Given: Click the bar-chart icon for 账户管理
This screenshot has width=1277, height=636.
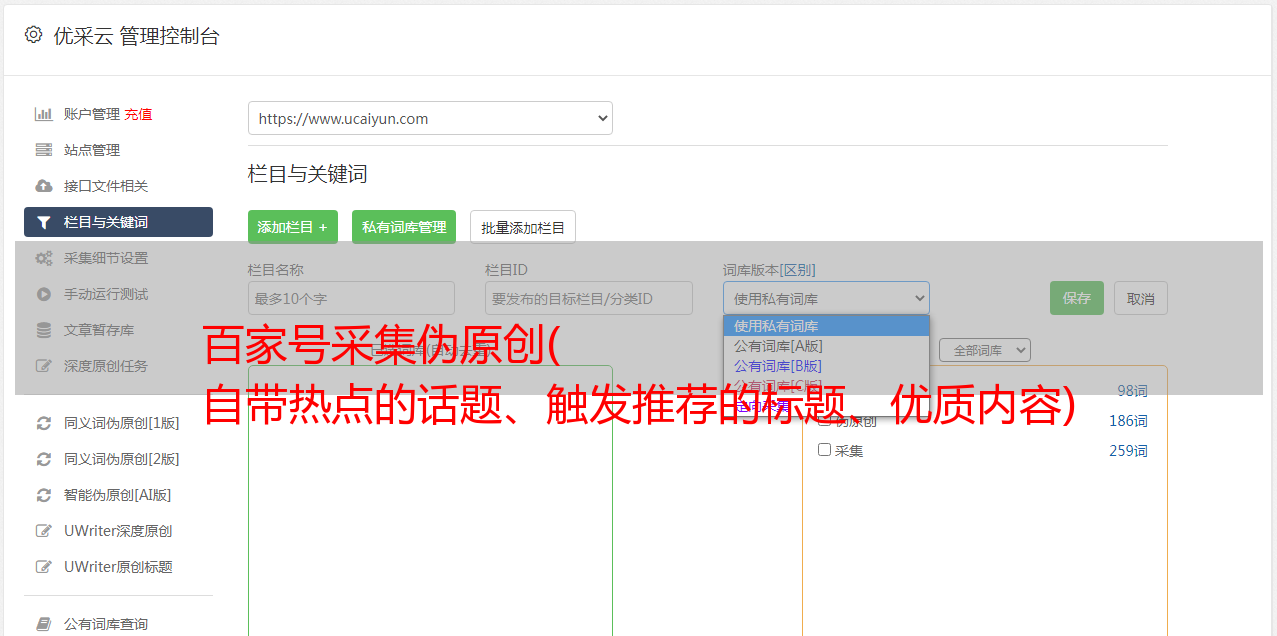Looking at the screenshot, I should click(43, 114).
